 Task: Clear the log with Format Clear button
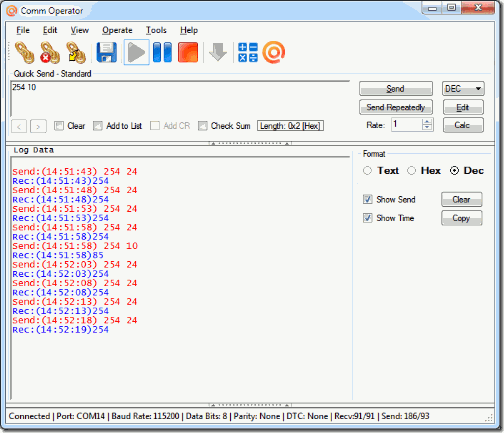pyautogui.click(x=461, y=200)
